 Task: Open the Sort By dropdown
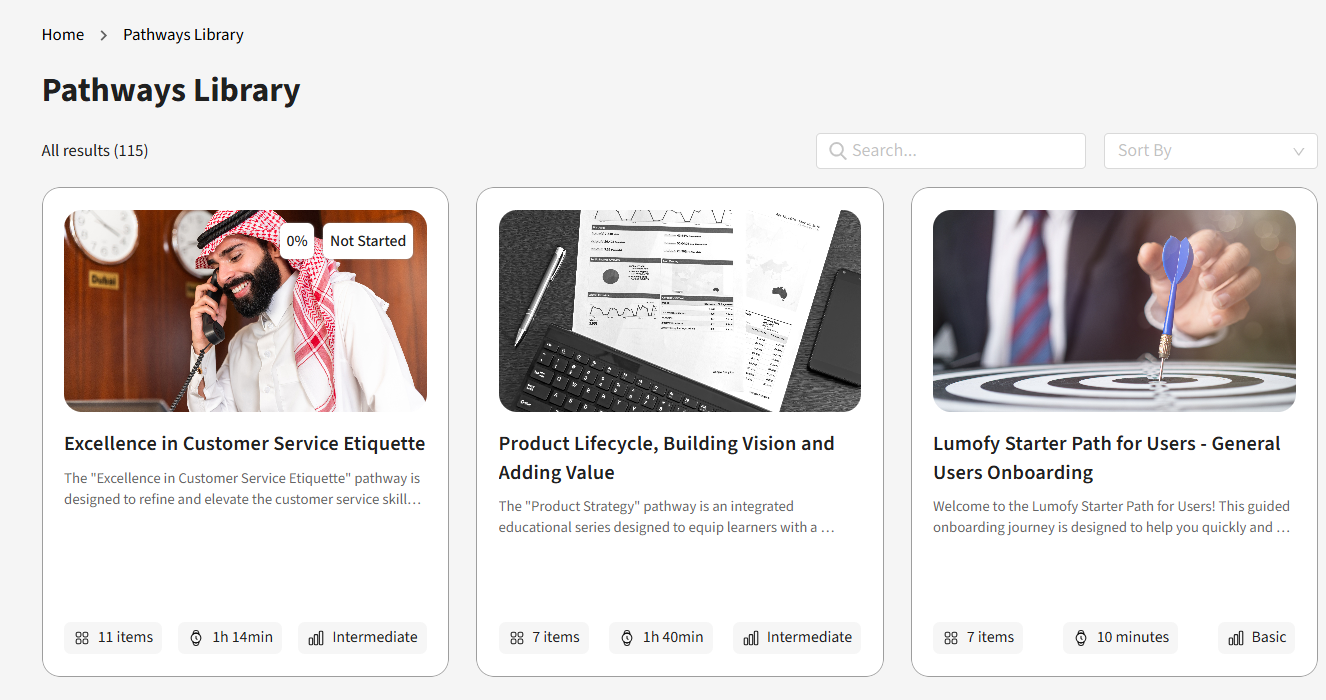click(1209, 151)
